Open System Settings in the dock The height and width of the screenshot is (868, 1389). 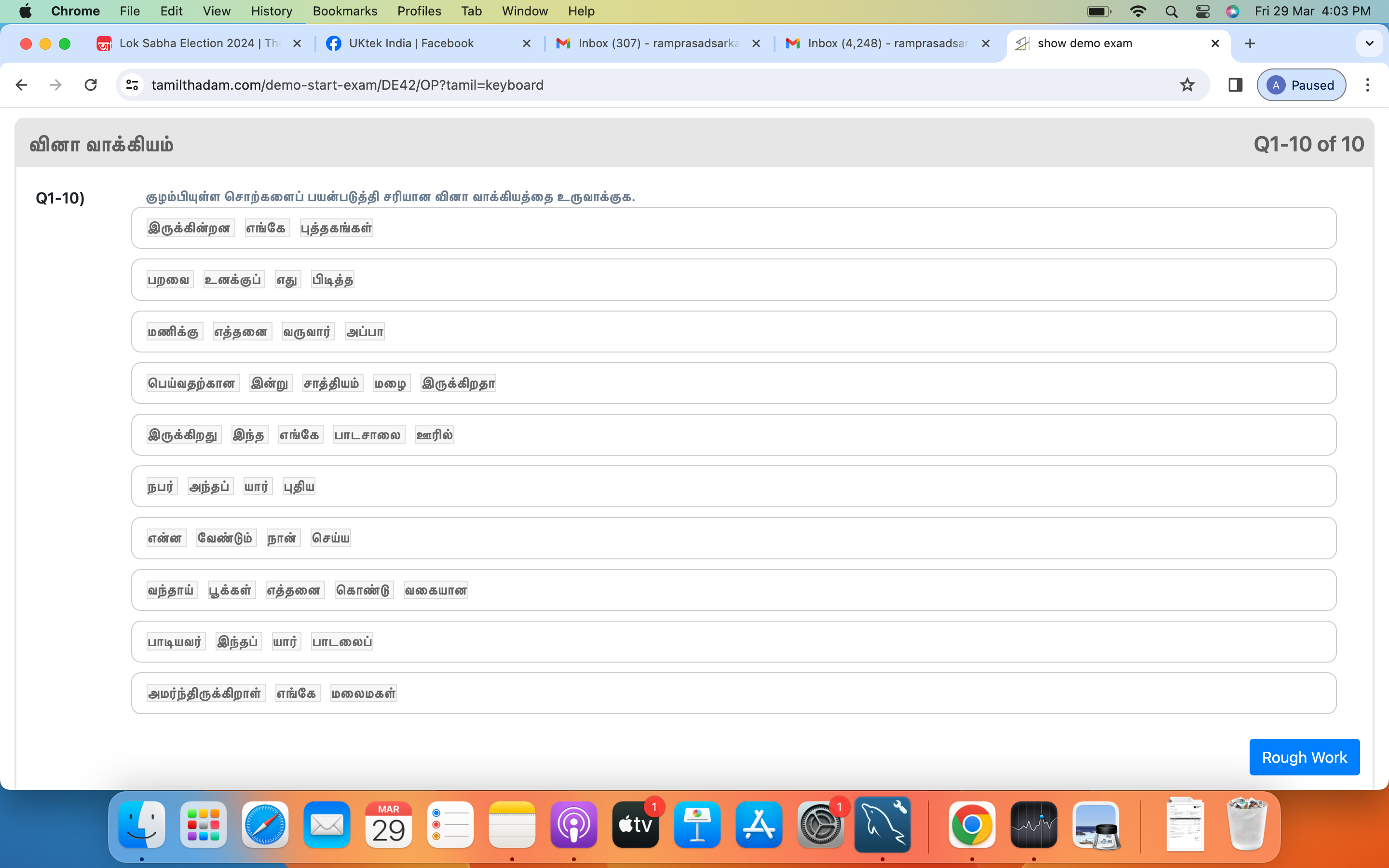pos(820,825)
